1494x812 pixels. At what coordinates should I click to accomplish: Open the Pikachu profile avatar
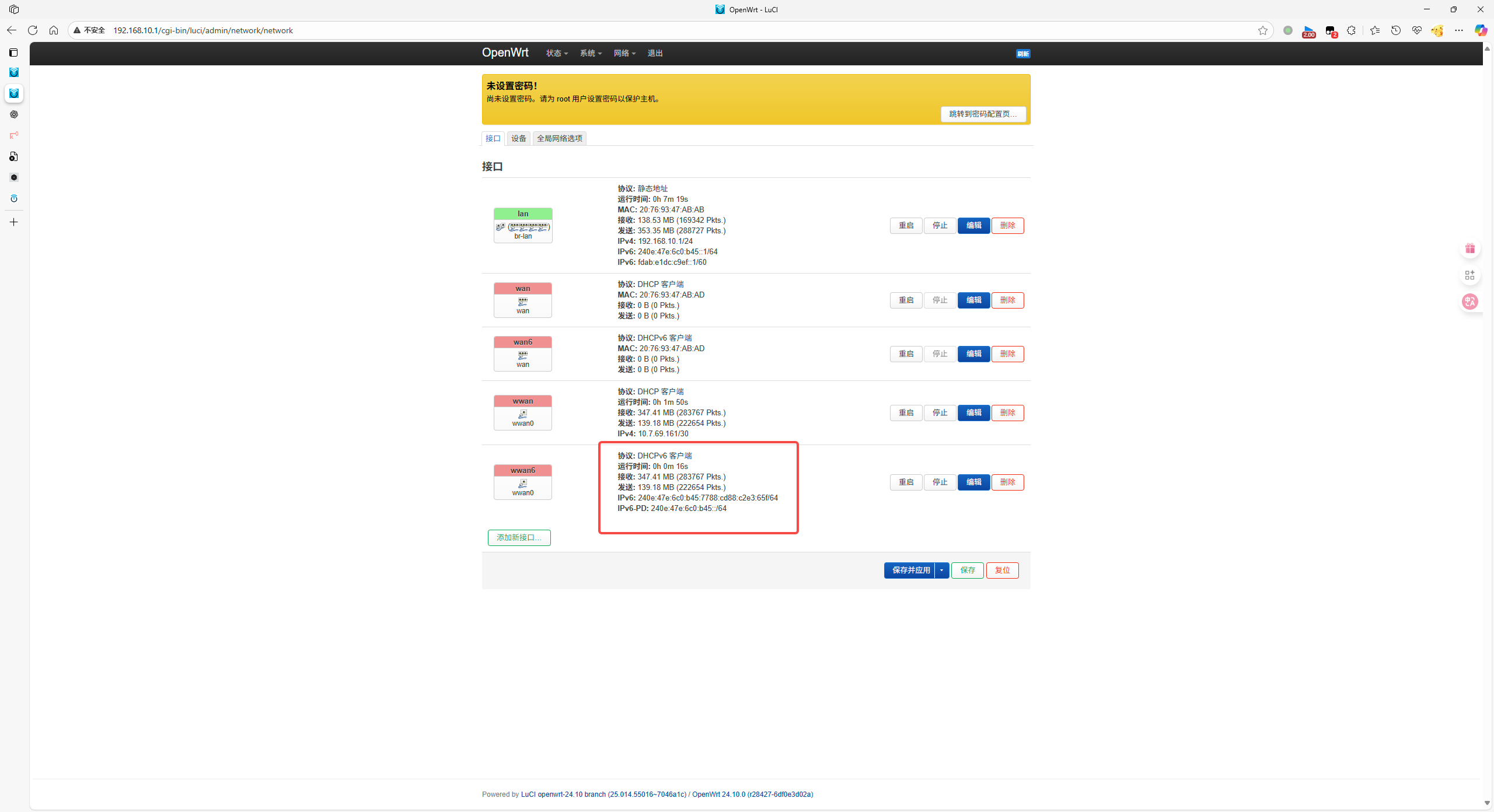point(1437,30)
